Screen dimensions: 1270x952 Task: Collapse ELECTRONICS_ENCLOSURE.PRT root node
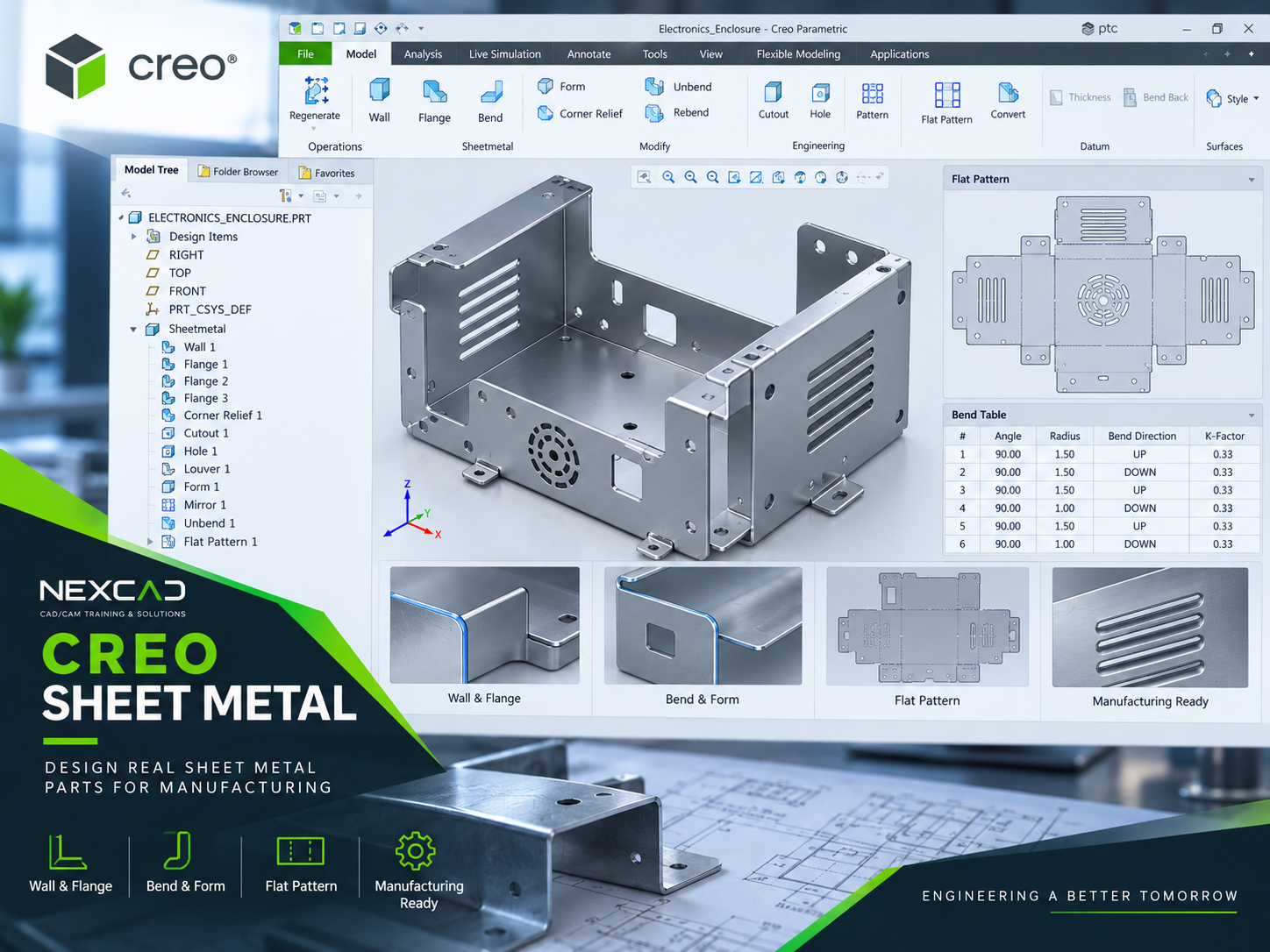(121, 217)
